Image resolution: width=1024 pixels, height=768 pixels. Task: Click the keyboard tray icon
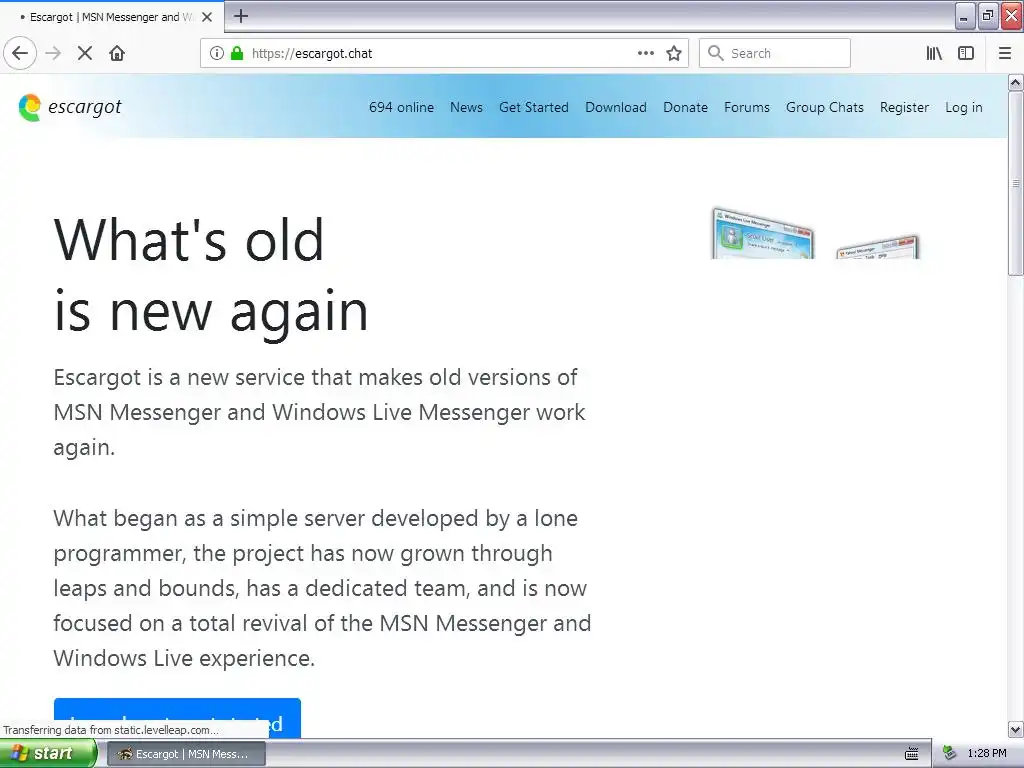(x=912, y=754)
